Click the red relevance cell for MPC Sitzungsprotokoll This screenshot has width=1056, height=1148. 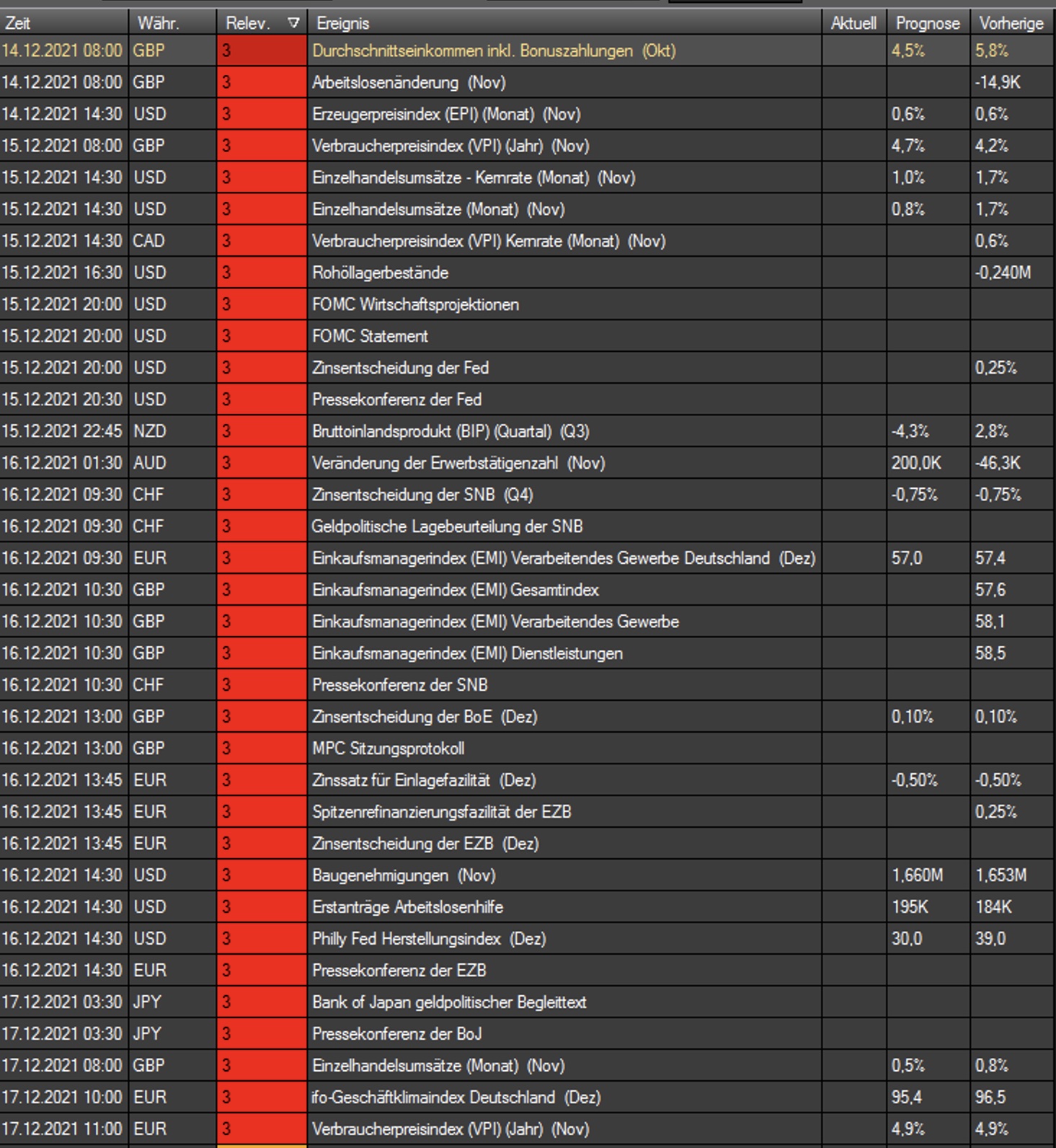pyautogui.click(x=262, y=749)
